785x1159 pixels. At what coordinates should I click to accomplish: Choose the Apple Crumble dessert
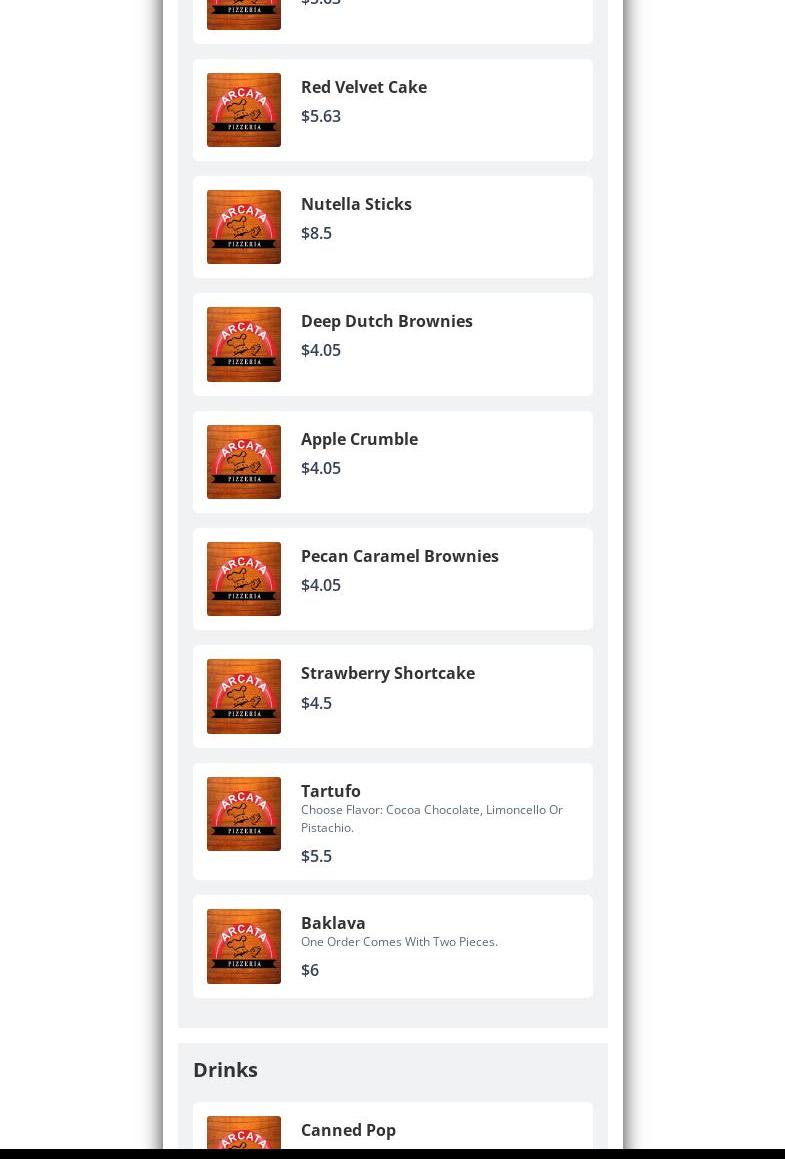(x=392, y=462)
